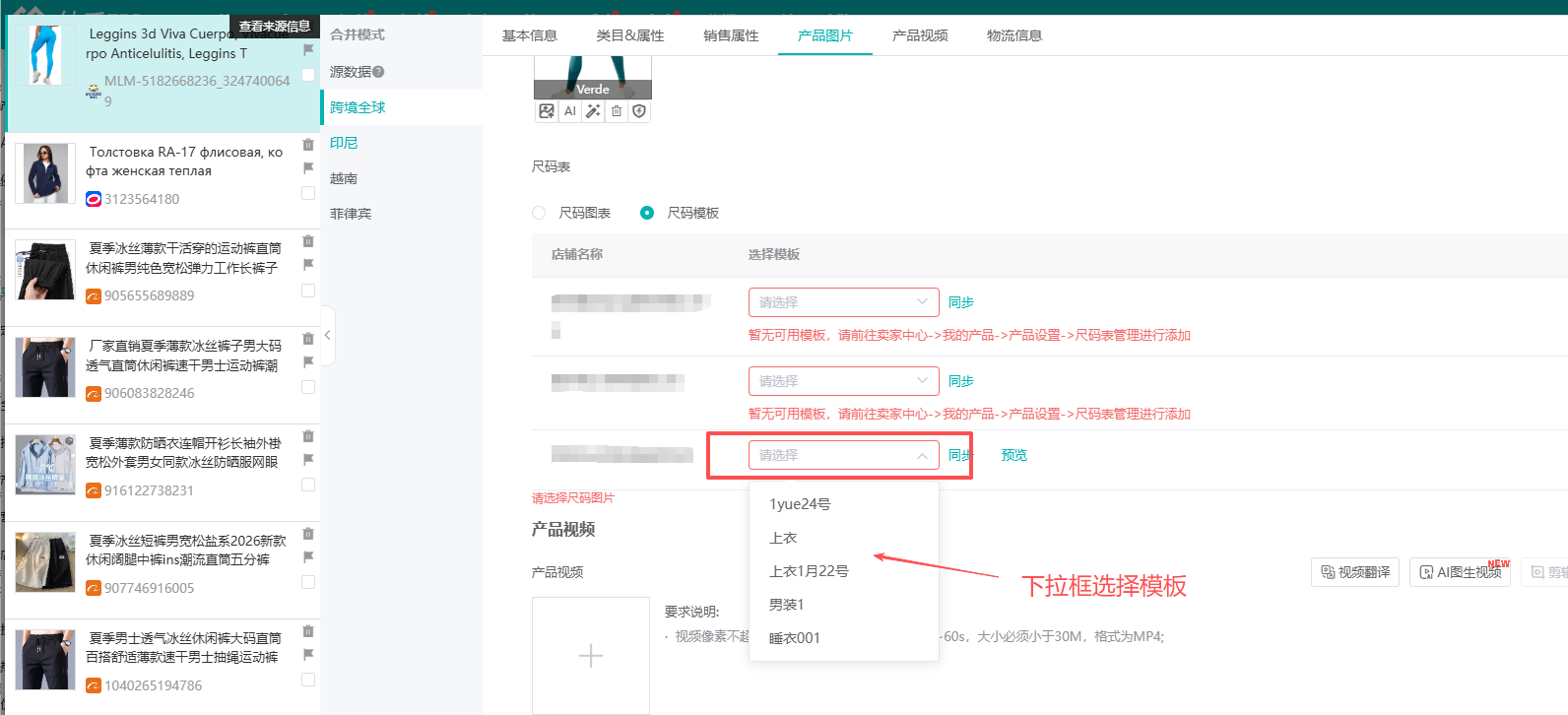Screen dimensions: 1568x715
Task: Select 菲律宾 in side menu
Action: click(x=351, y=214)
